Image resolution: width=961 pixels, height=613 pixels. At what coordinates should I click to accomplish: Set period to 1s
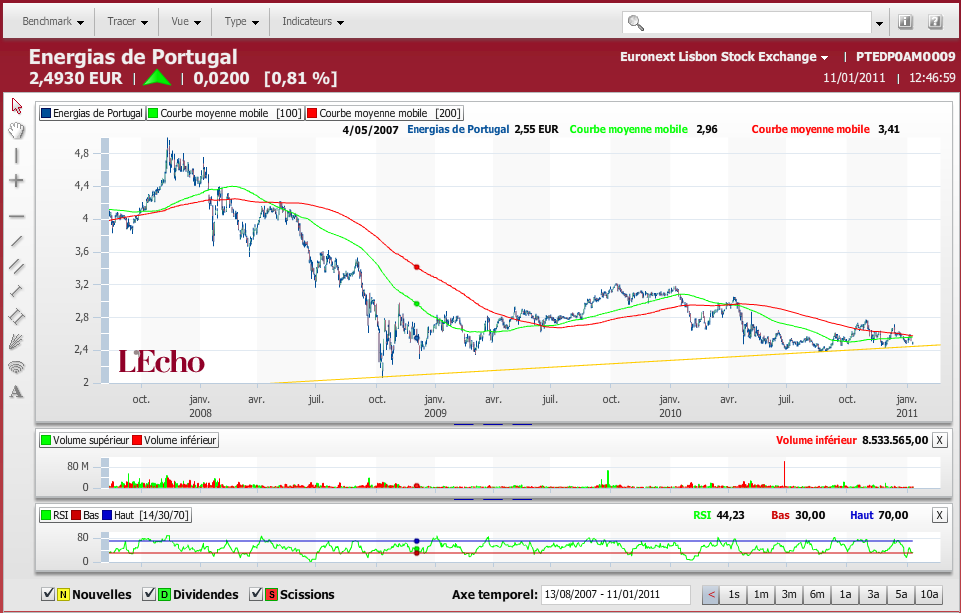click(734, 594)
